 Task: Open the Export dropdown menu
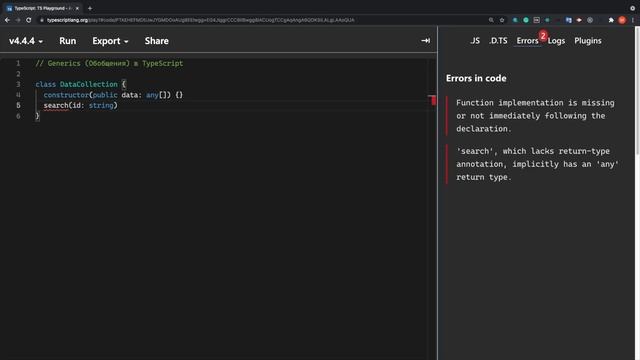click(110, 41)
